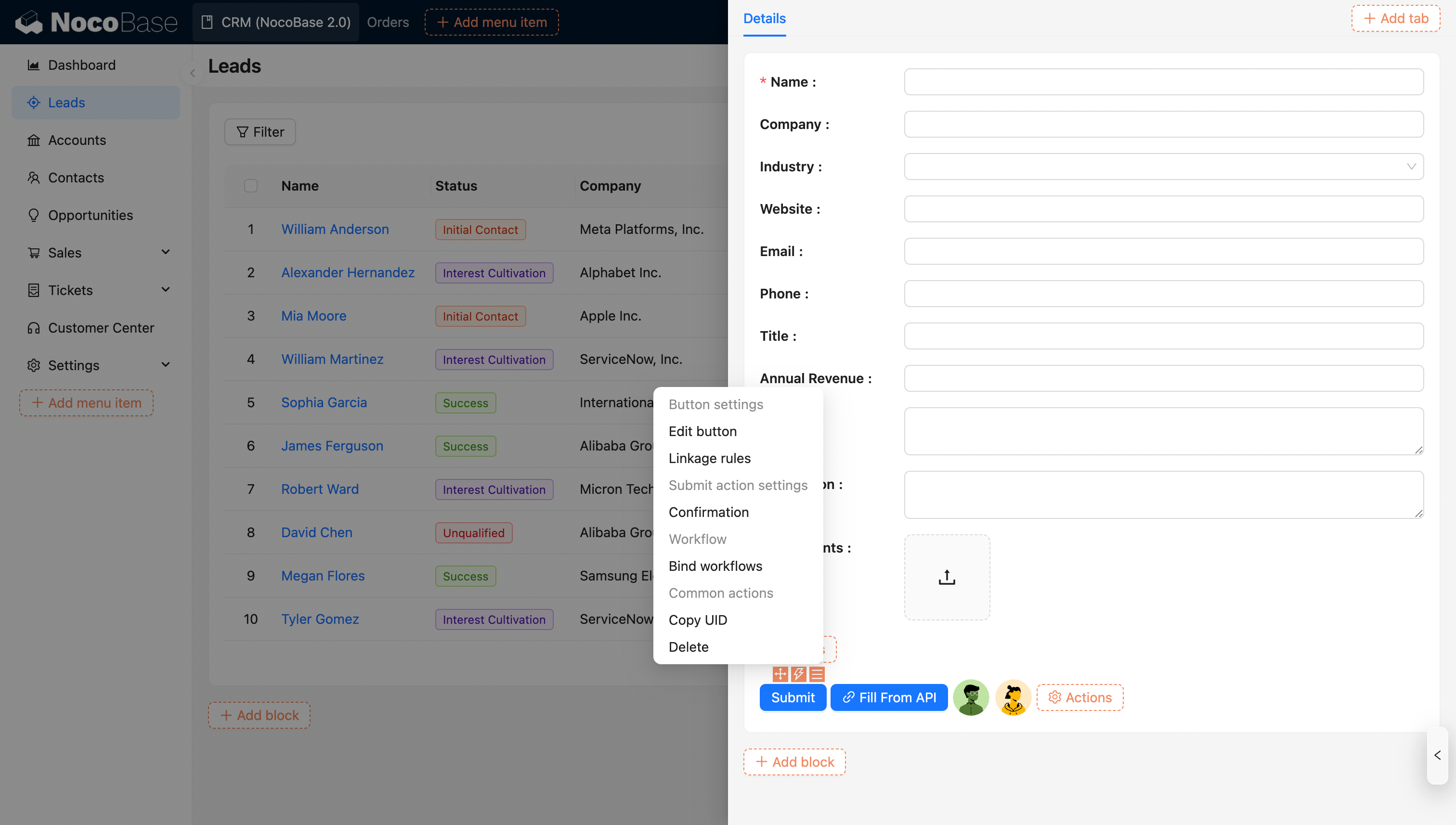Open the hamburger settings icon above Submit
This screenshot has height=825, width=1456.
817,674
